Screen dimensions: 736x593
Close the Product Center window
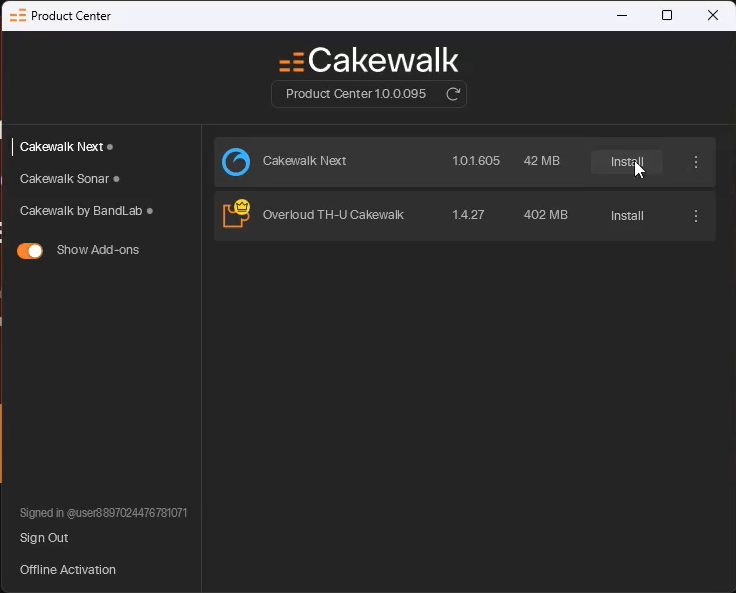(x=713, y=15)
